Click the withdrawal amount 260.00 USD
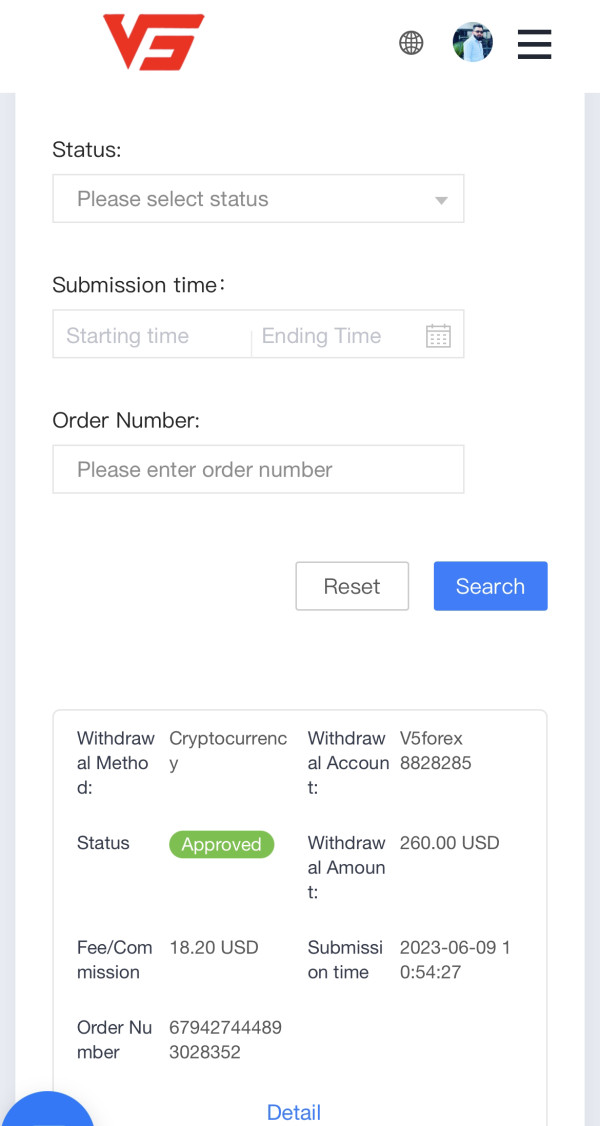 tap(449, 842)
